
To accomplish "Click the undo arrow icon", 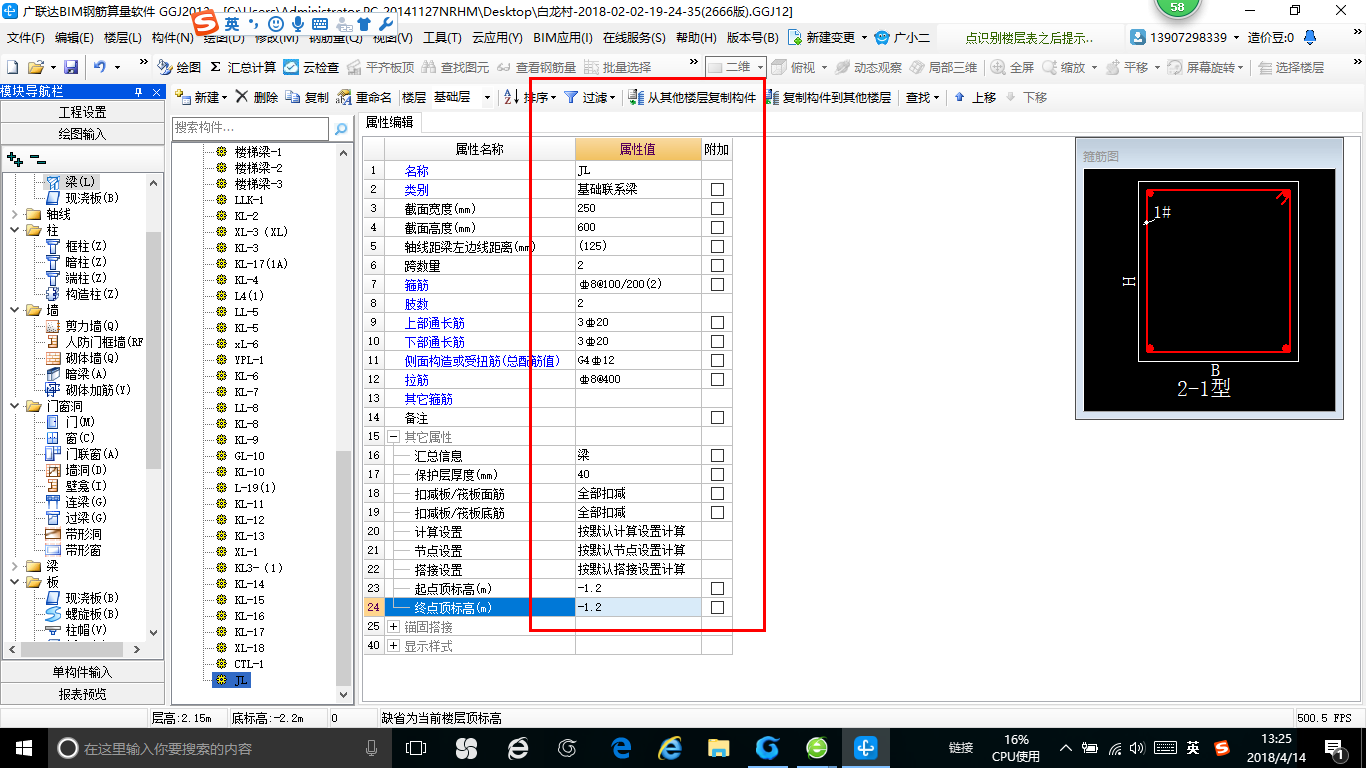I will point(100,67).
